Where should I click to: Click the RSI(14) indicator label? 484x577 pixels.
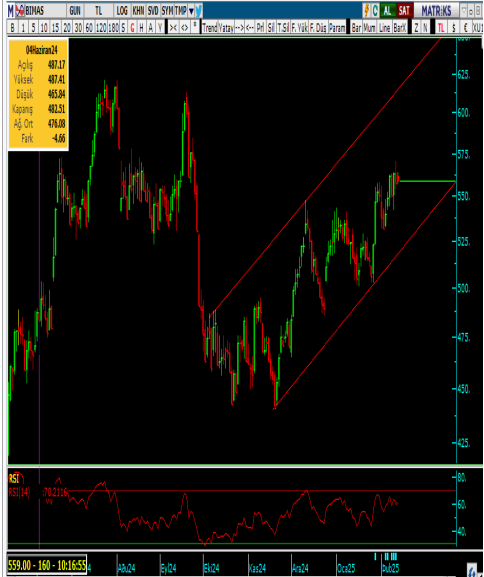(x=19, y=492)
